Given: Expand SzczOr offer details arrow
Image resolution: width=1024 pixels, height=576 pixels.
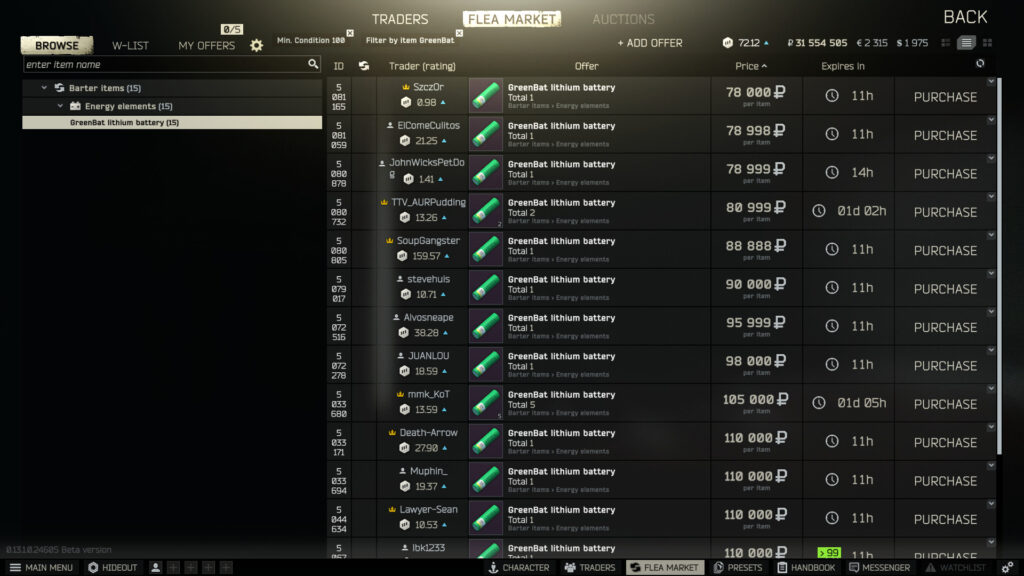Looking at the screenshot, I should coord(991,82).
